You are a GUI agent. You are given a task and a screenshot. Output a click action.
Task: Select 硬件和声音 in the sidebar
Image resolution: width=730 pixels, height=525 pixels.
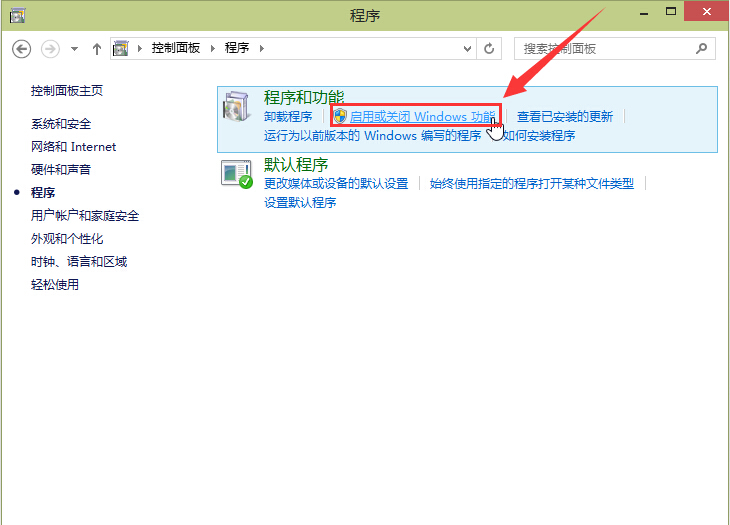[x=61, y=170]
